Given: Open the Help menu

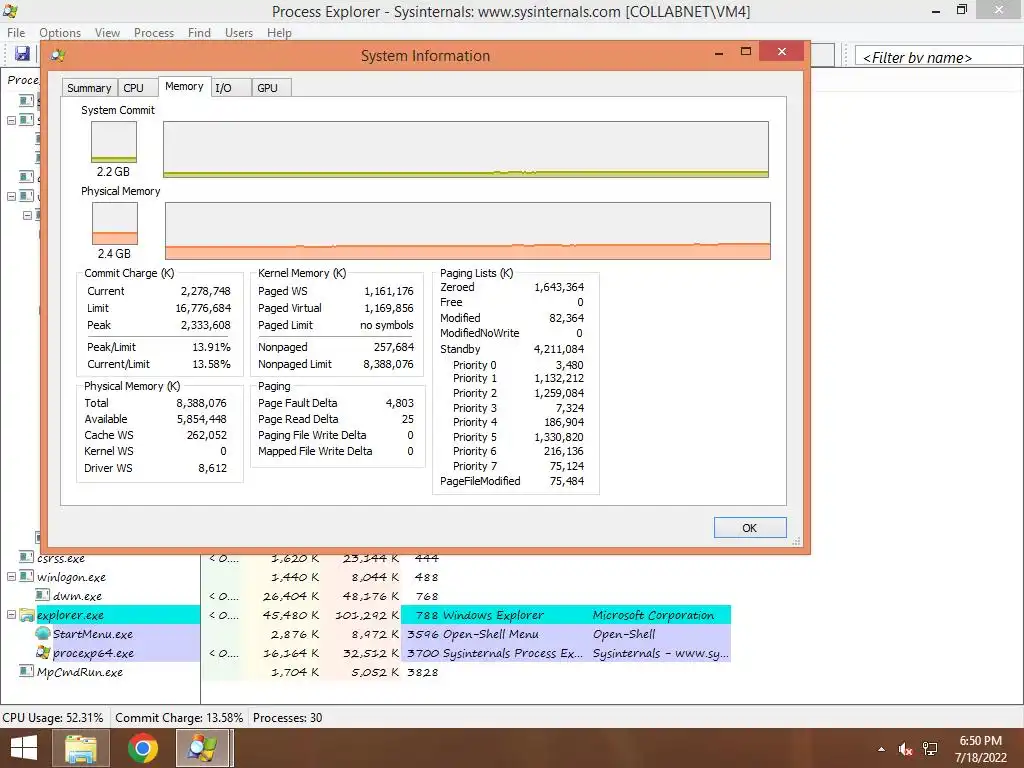Looking at the screenshot, I should [x=280, y=33].
